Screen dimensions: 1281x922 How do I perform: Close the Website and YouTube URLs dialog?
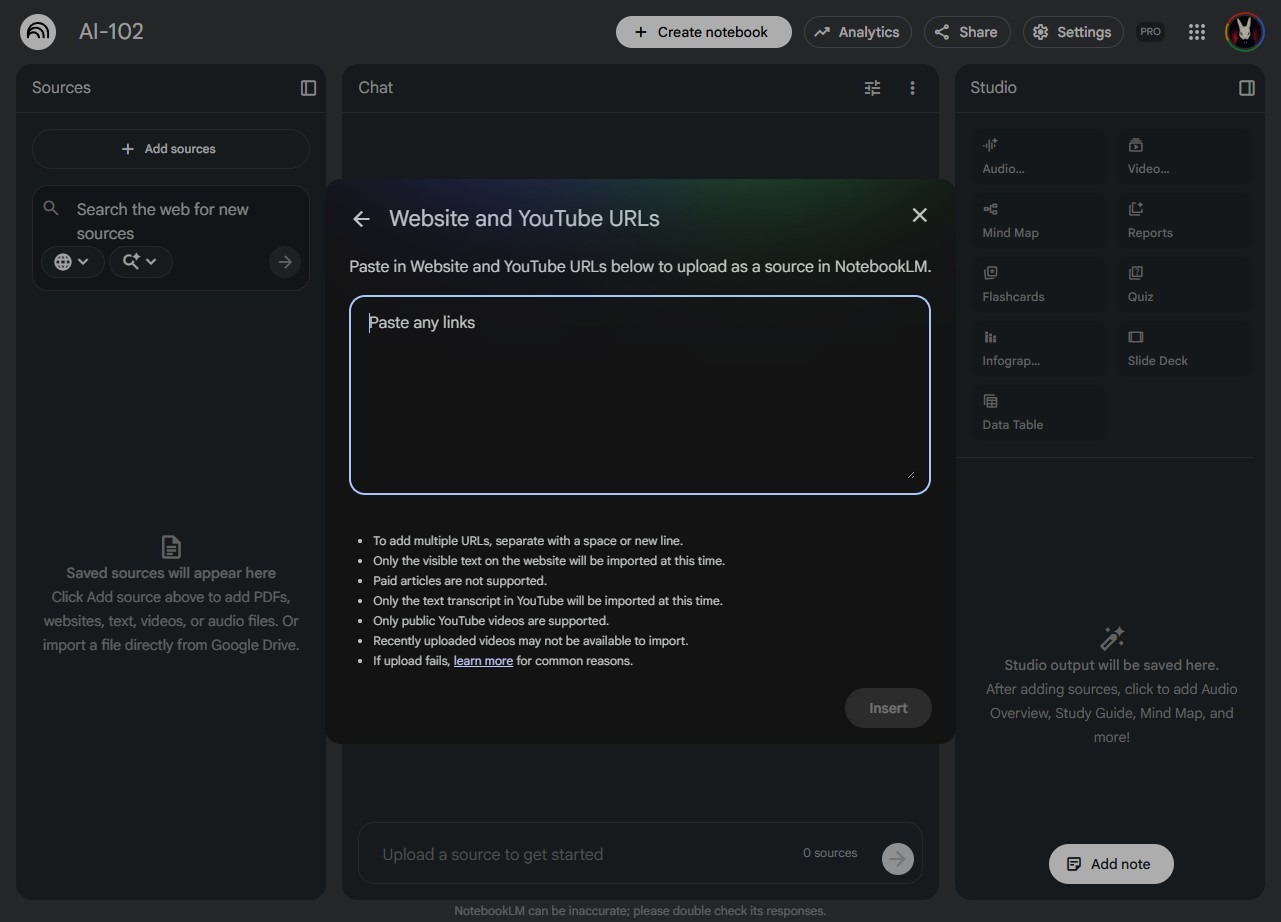point(920,216)
